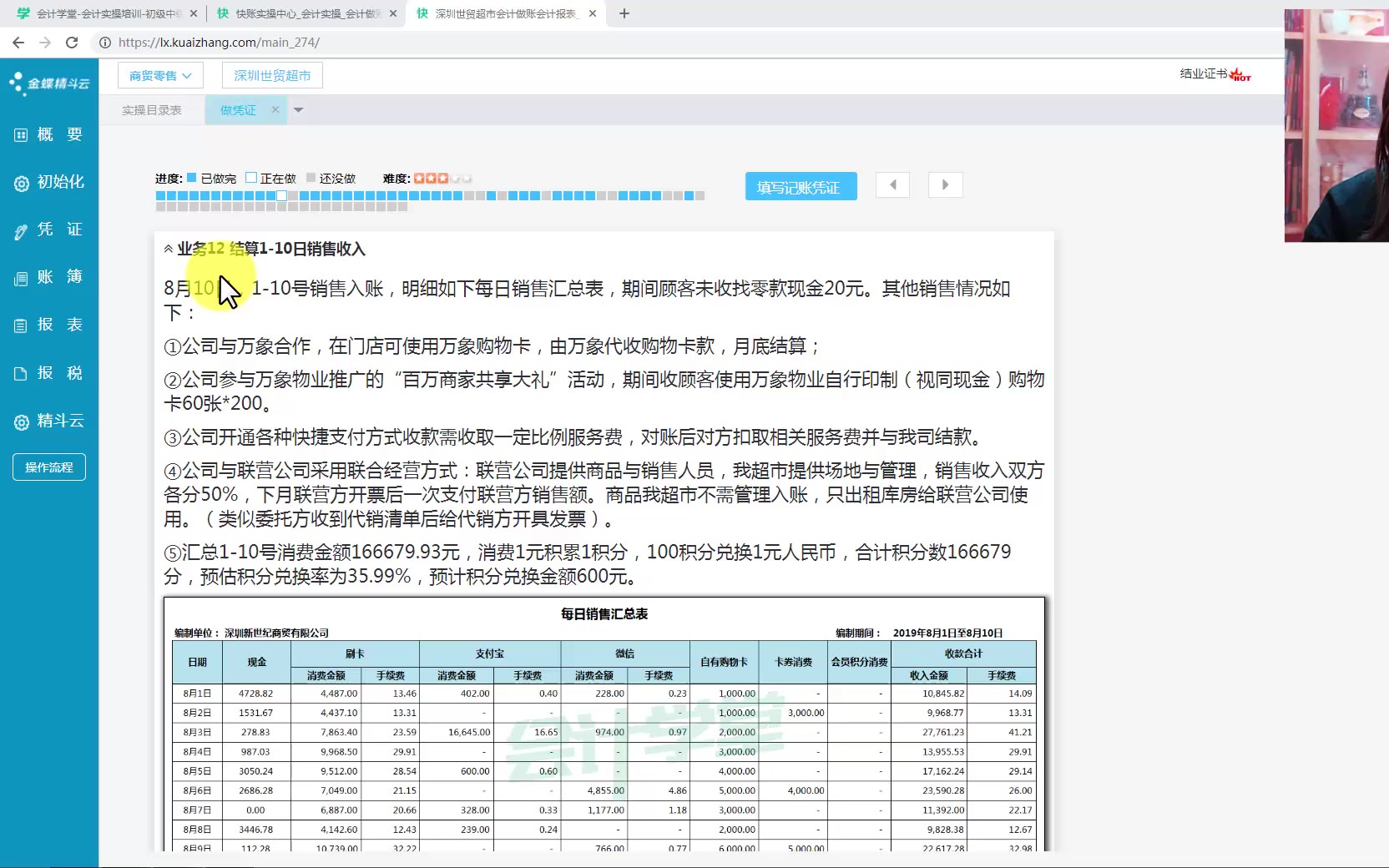Image resolution: width=1389 pixels, height=868 pixels.
Task: Click the 刷卡 column header
Action: tap(355, 654)
